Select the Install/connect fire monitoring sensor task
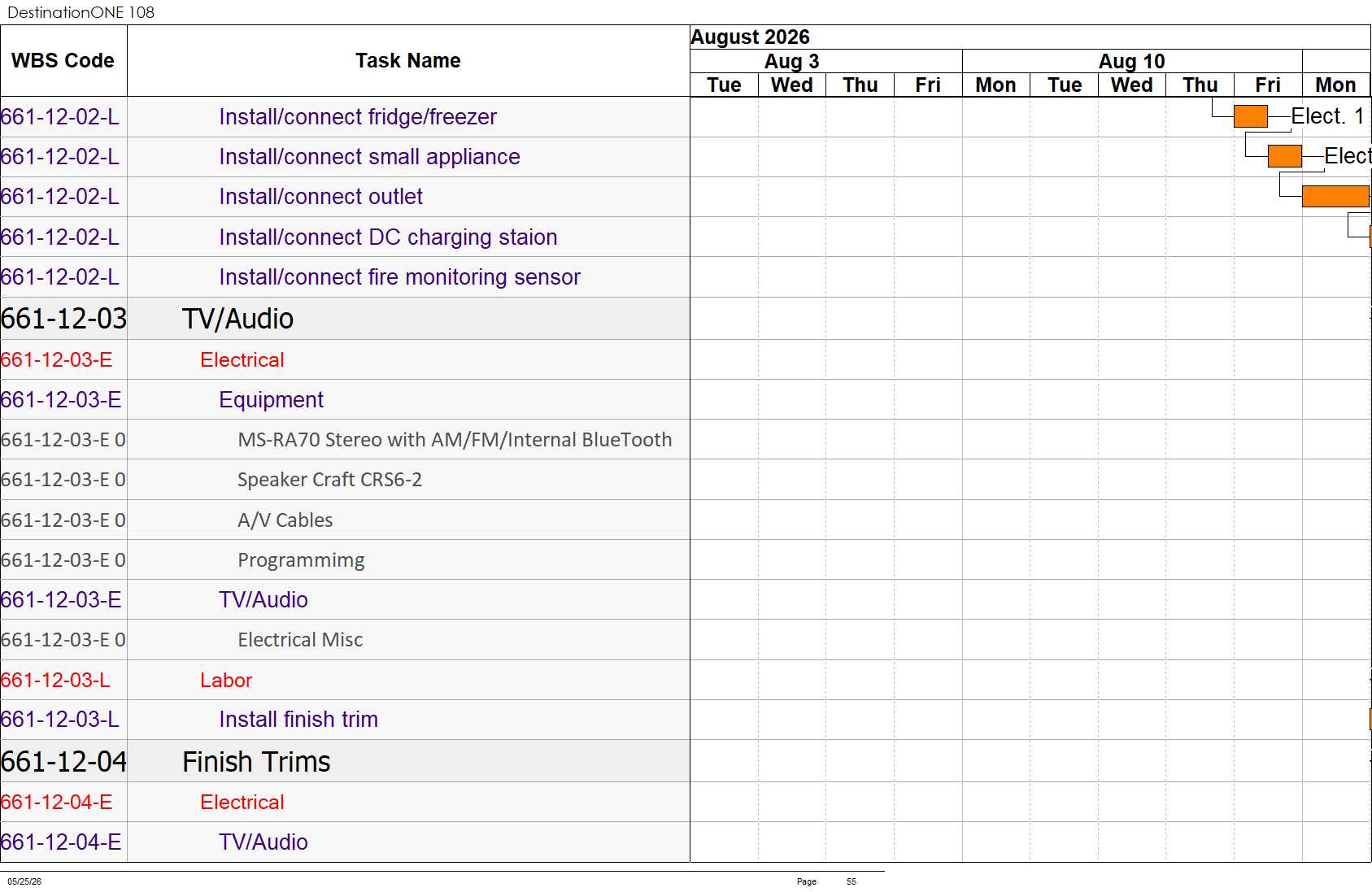The height and width of the screenshot is (892, 1372). click(399, 277)
